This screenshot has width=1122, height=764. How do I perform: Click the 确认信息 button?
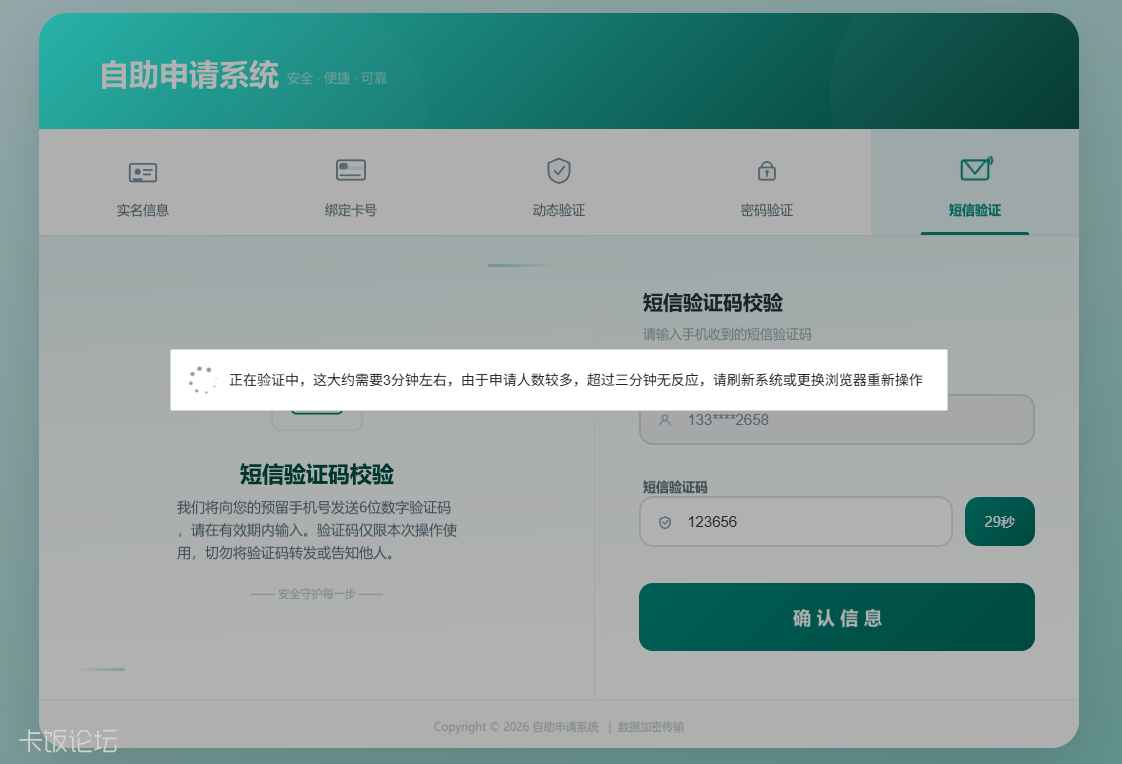click(x=836, y=617)
